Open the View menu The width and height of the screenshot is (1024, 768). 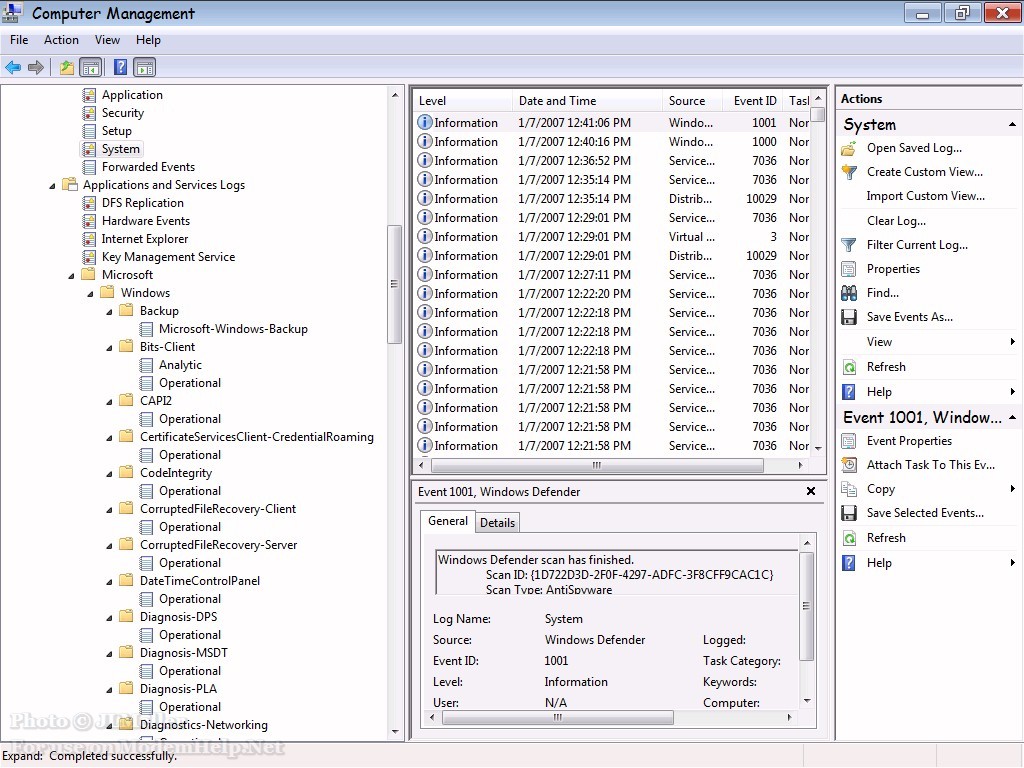107,40
